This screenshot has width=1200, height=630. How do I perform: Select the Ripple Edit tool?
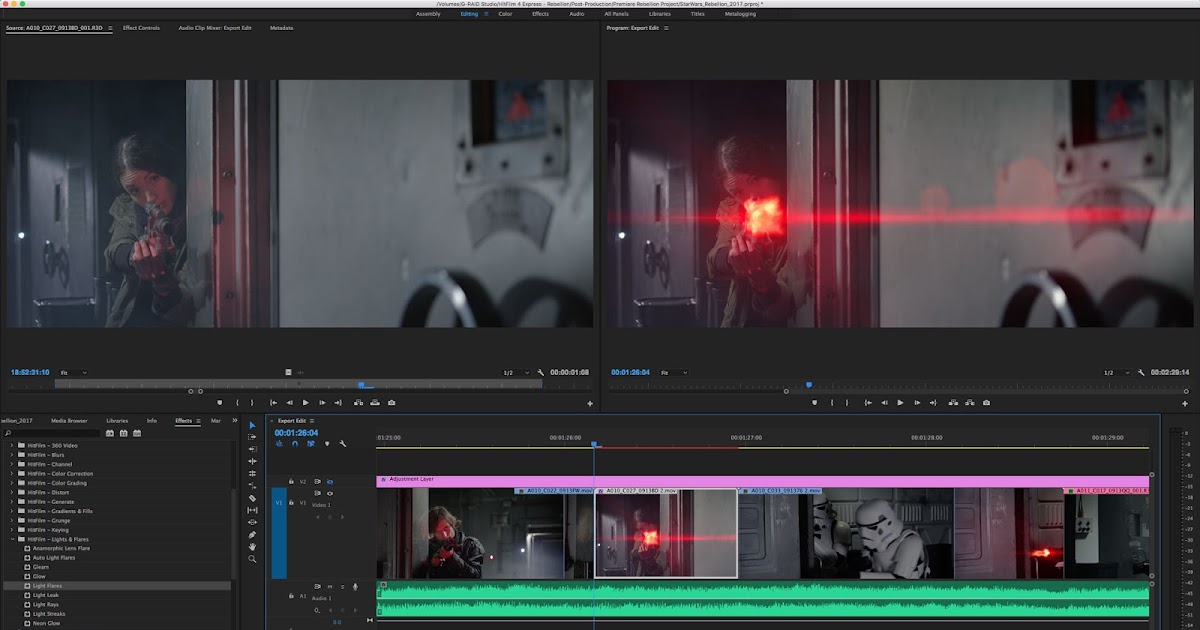pos(252,449)
